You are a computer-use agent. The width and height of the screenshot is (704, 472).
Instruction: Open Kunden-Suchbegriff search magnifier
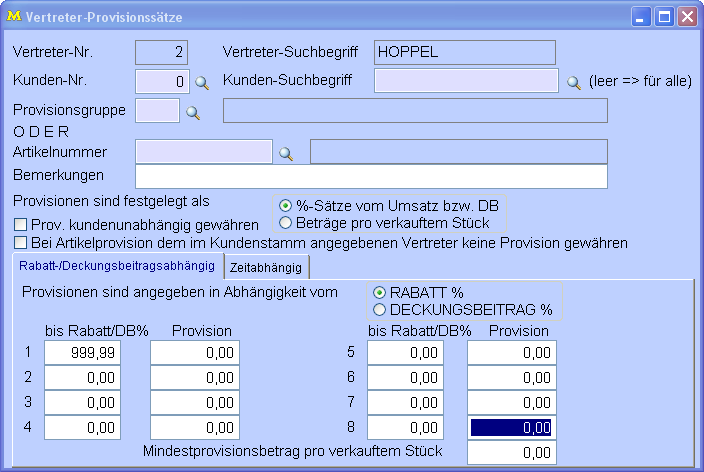click(x=574, y=83)
